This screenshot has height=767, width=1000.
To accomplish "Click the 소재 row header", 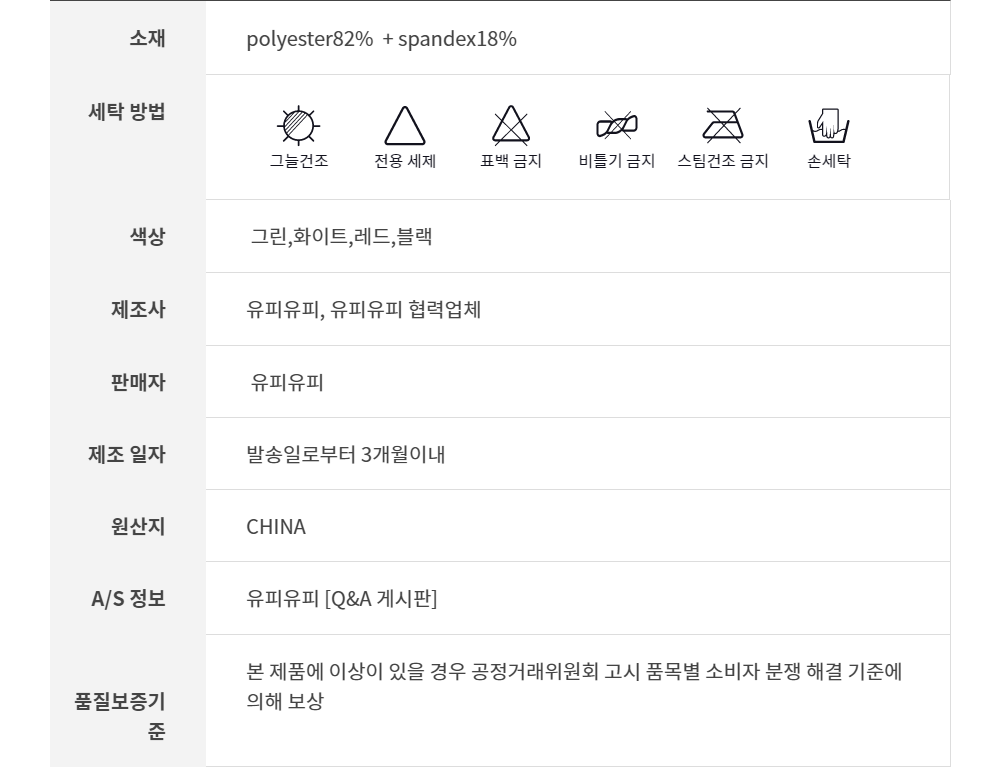I will point(147,39).
